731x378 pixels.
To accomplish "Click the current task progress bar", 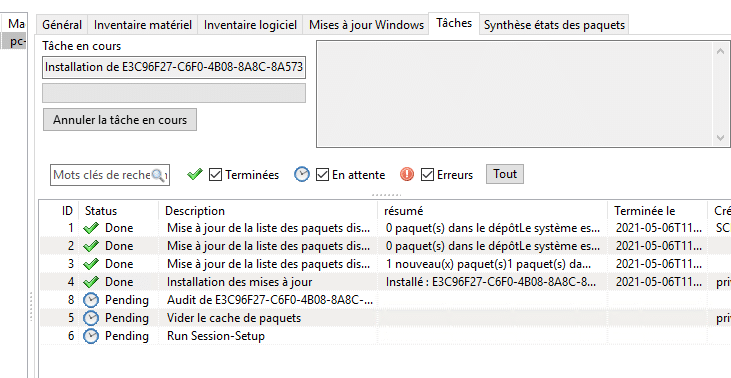I will click(174, 93).
